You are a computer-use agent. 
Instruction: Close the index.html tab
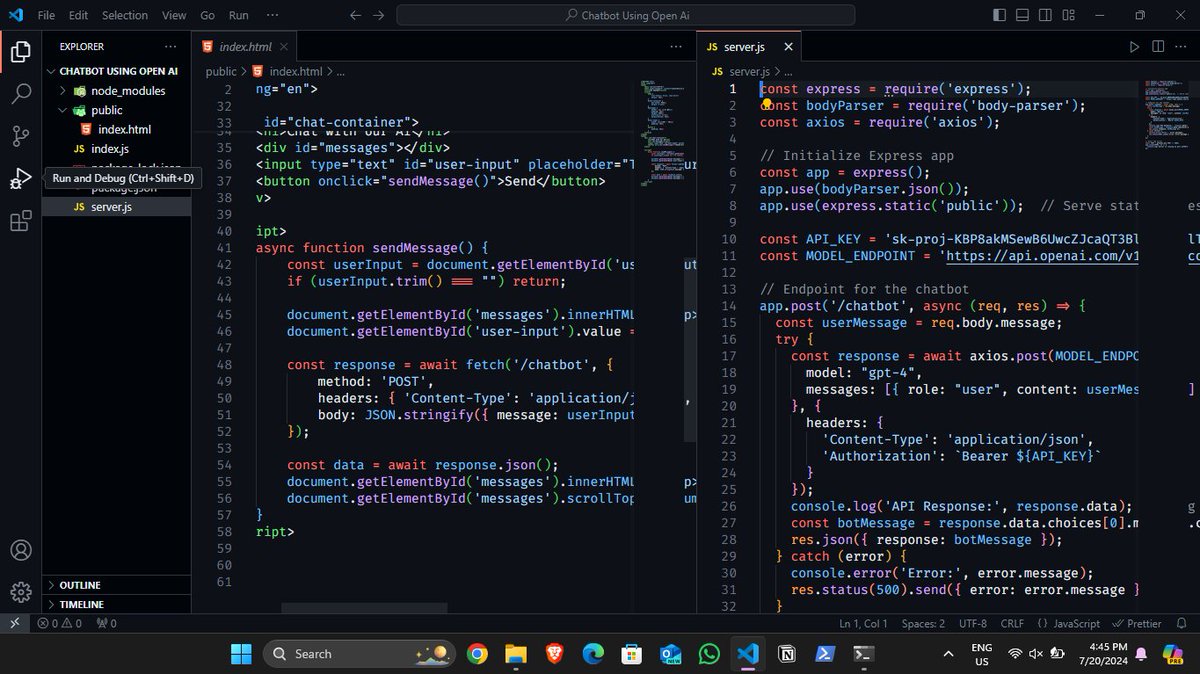[284, 47]
